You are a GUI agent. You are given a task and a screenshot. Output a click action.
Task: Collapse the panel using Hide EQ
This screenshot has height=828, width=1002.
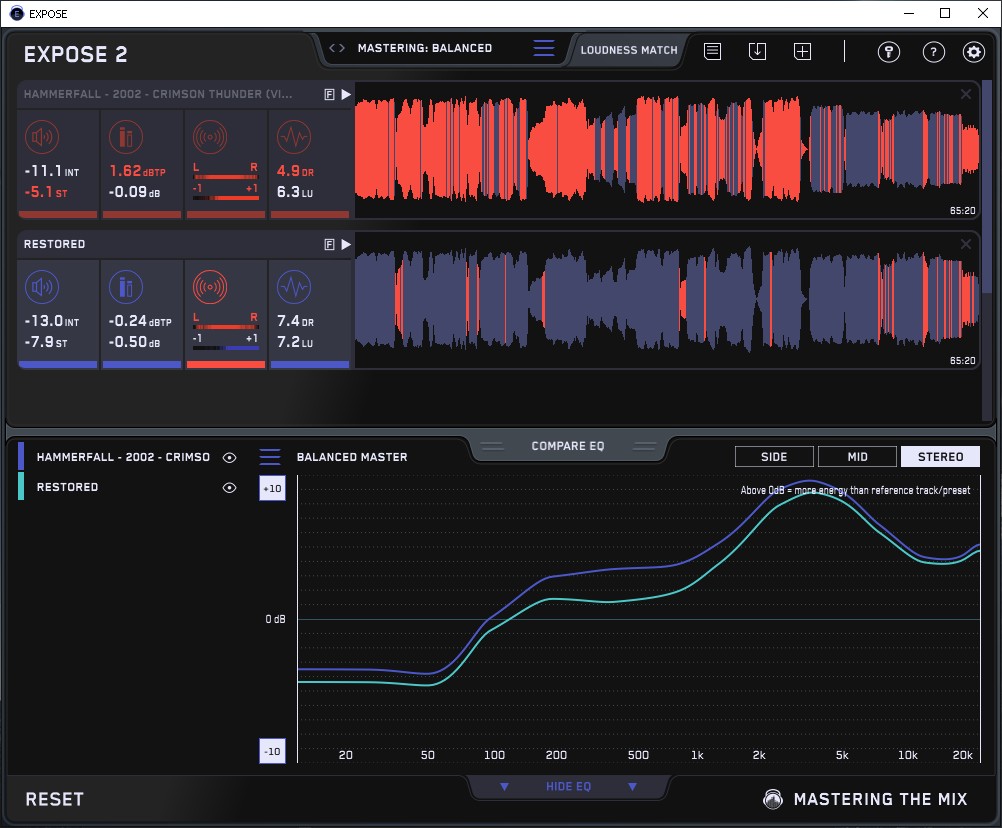tap(568, 787)
